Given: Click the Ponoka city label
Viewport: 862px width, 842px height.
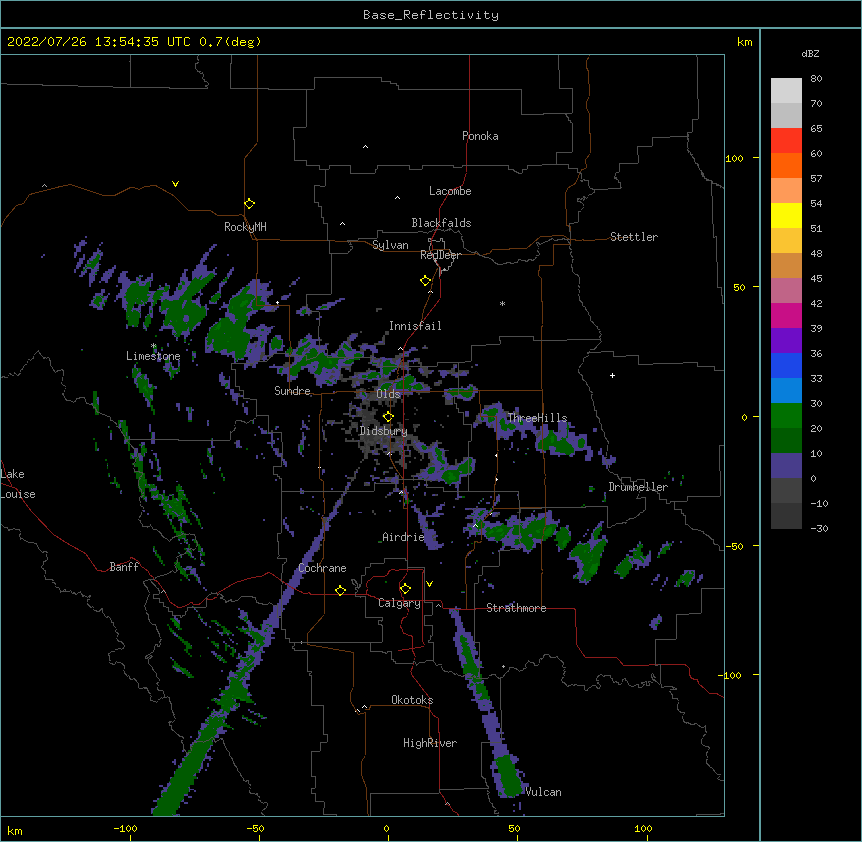Looking at the screenshot, I should click(x=480, y=136).
